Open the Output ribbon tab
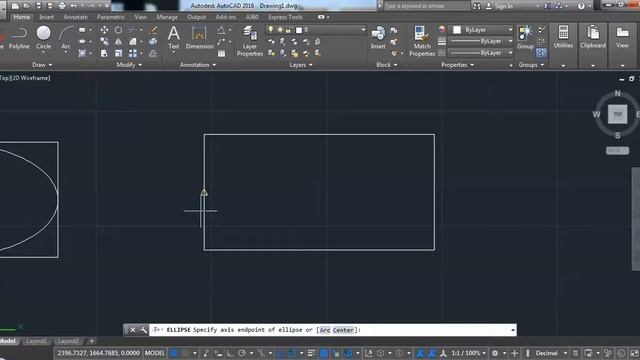The width and height of the screenshot is (640, 360). (196, 17)
